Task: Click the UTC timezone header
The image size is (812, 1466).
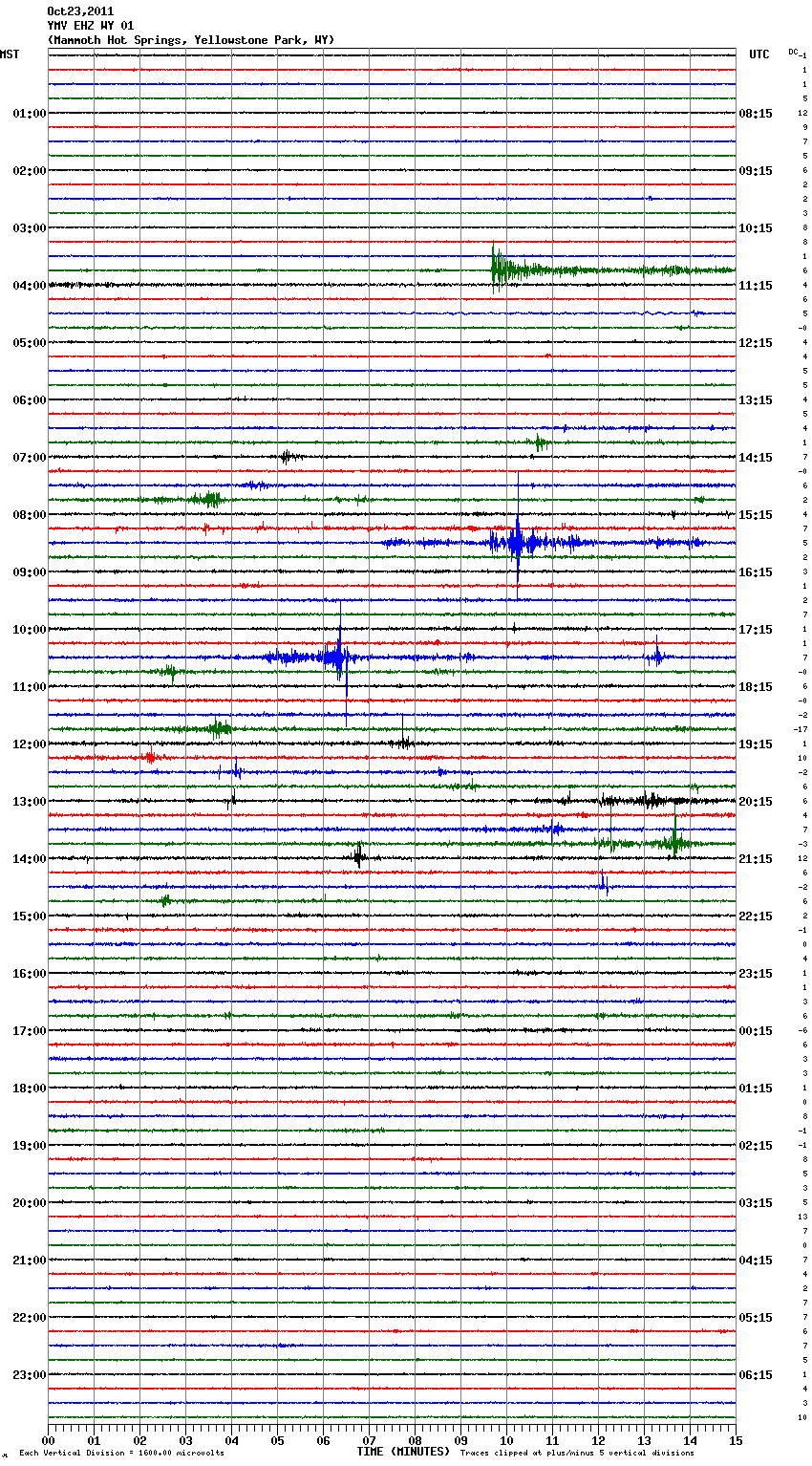Action: [759, 54]
